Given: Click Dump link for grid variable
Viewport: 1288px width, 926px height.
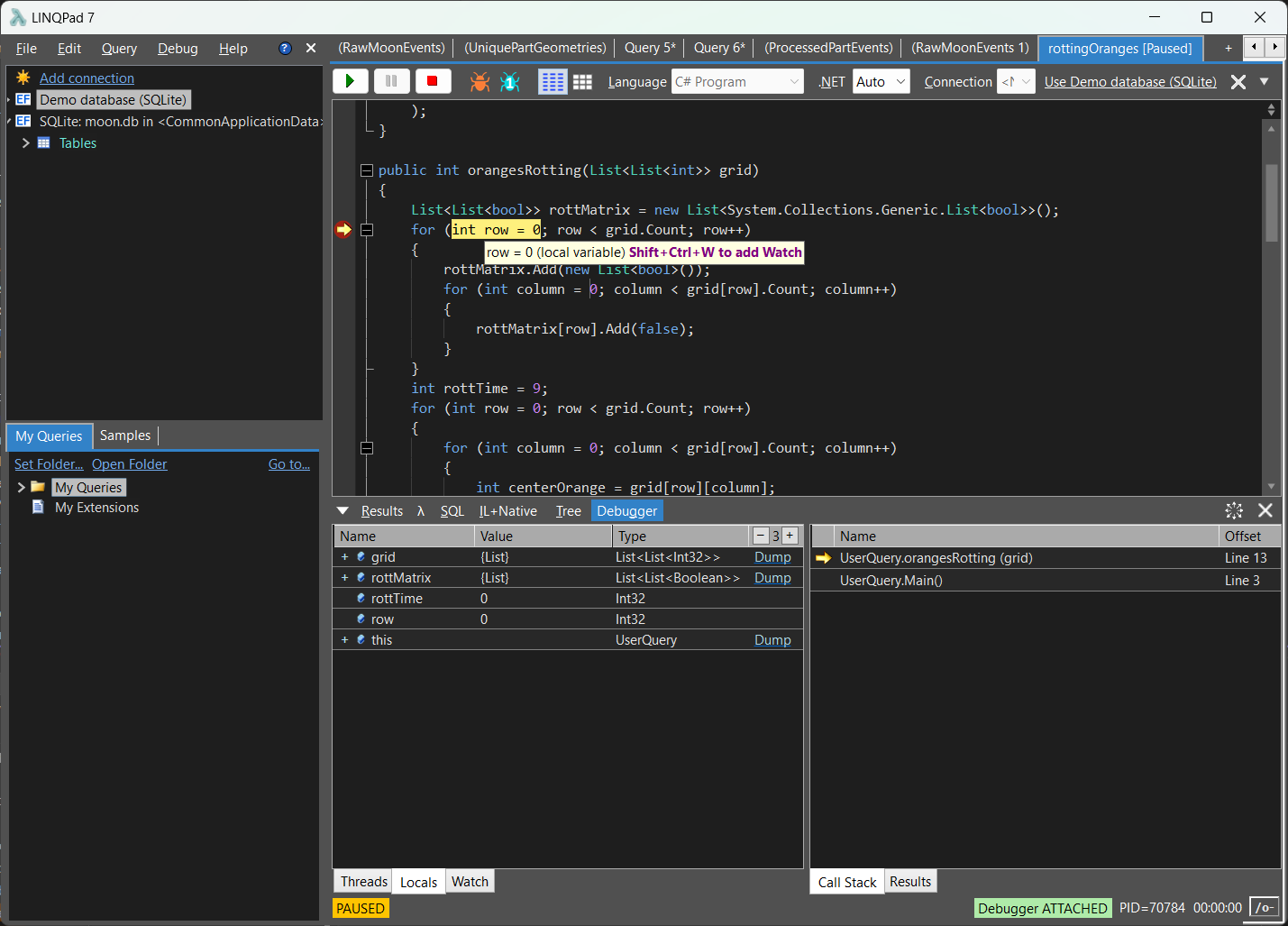Looking at the screenshot, I should coord(772,557).
